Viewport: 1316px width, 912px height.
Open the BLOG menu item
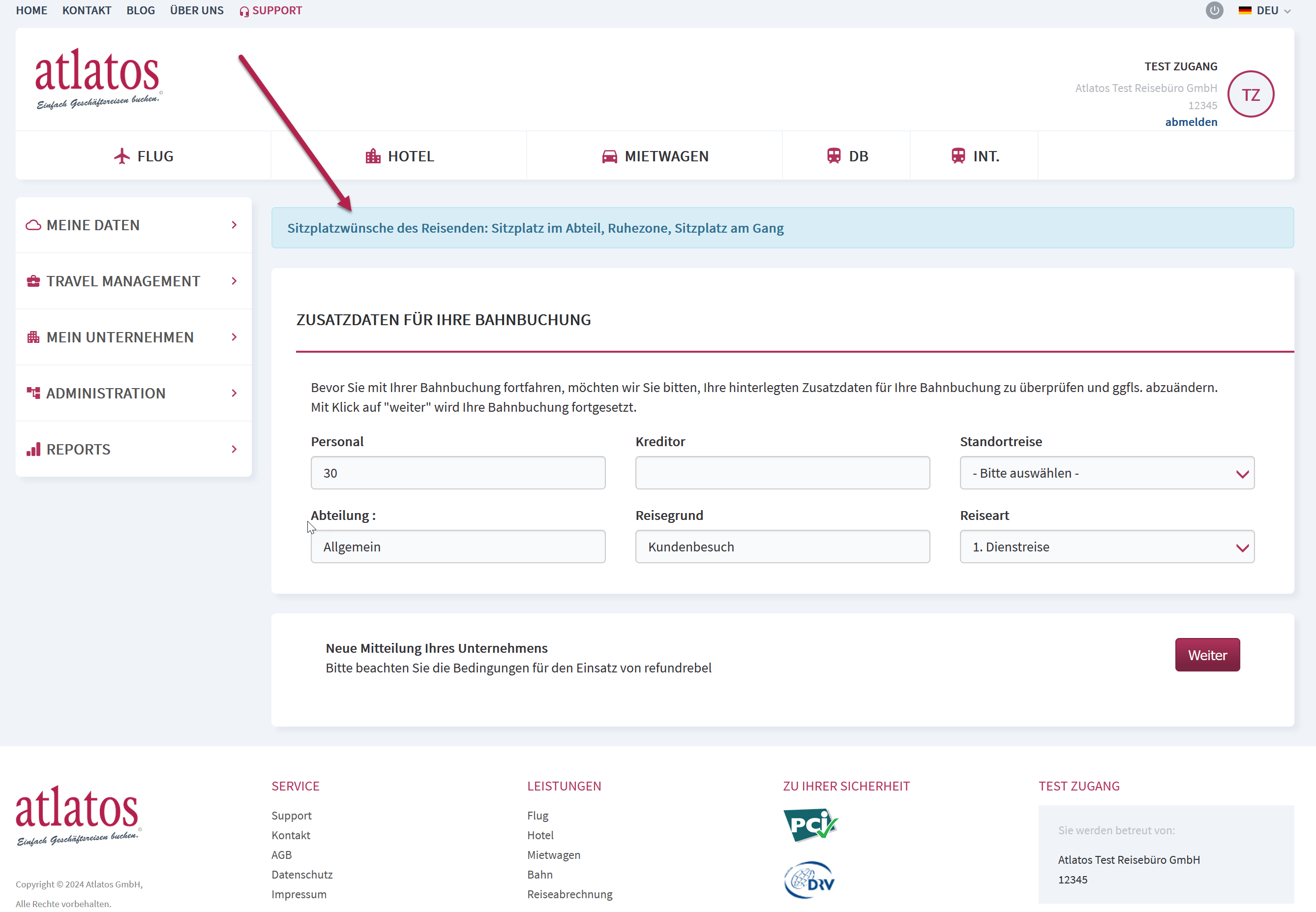pos(141,10)
